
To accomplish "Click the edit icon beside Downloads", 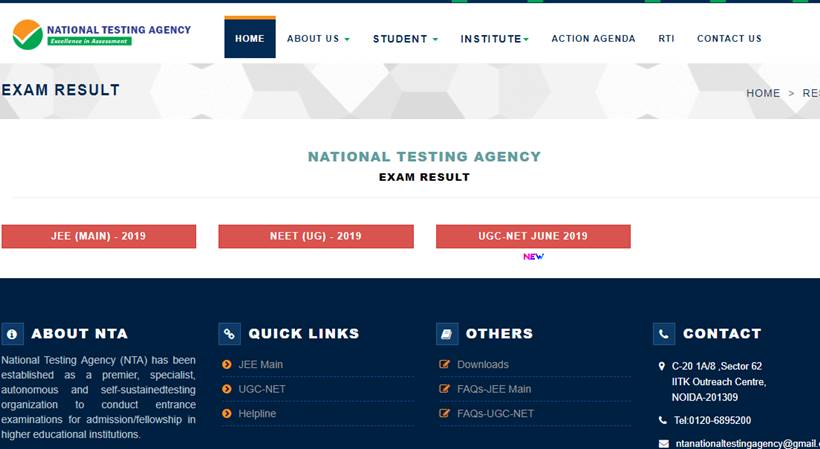I will (x=445, y=364).
